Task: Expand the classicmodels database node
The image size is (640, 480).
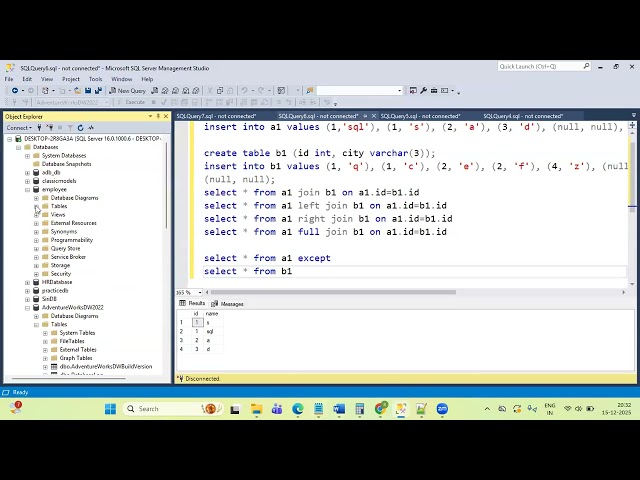Action: coord(28,181)
